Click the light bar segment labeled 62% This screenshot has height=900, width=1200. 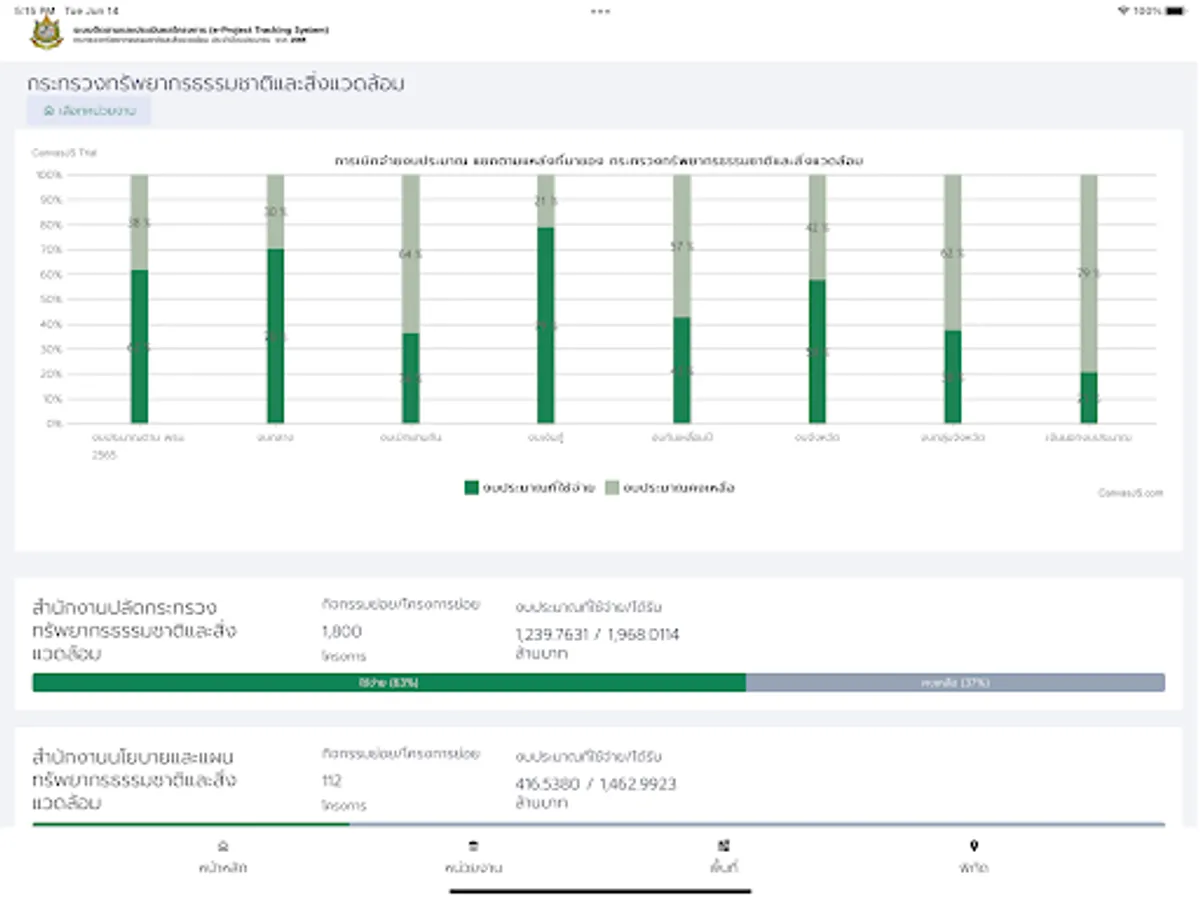tap(954, 252)
